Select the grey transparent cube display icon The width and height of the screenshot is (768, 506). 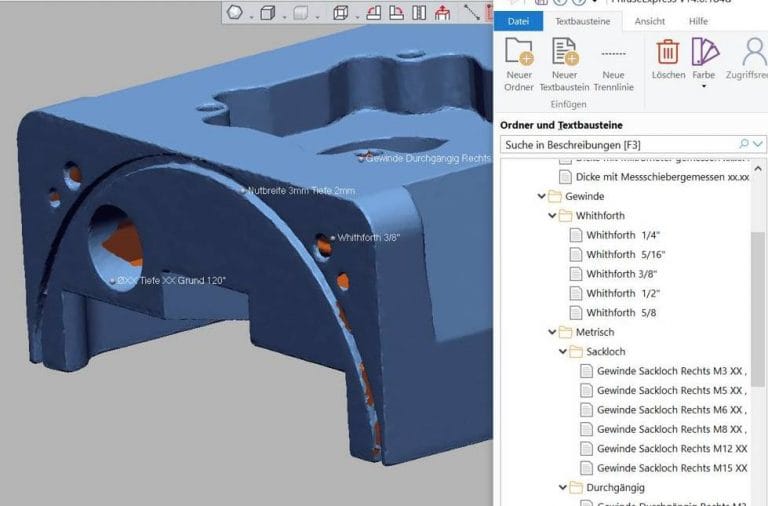300,12
